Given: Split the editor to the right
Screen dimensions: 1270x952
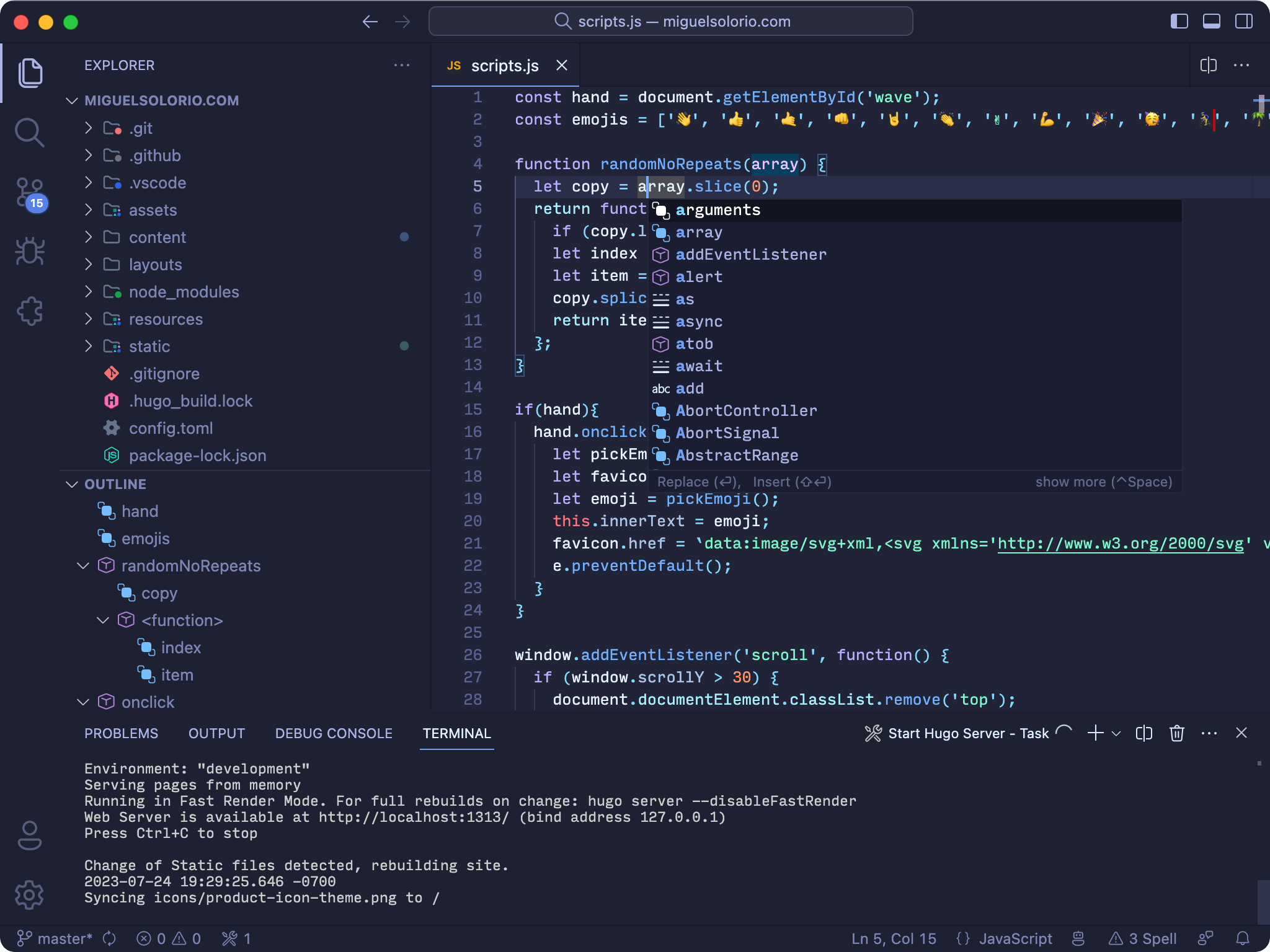Looking at the screenshot, I should 1209,65.
